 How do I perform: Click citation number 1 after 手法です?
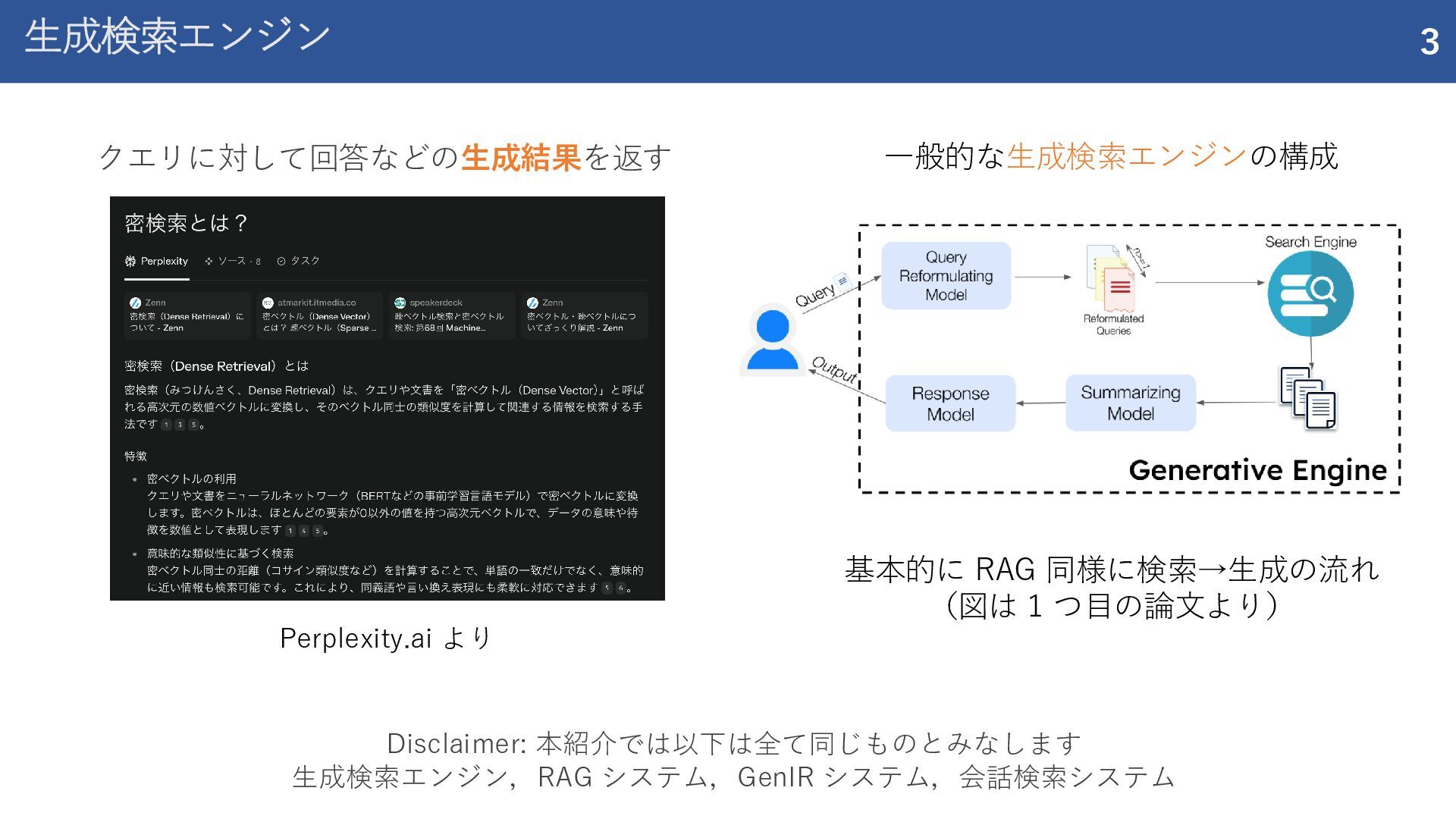[x=166, y=425]
